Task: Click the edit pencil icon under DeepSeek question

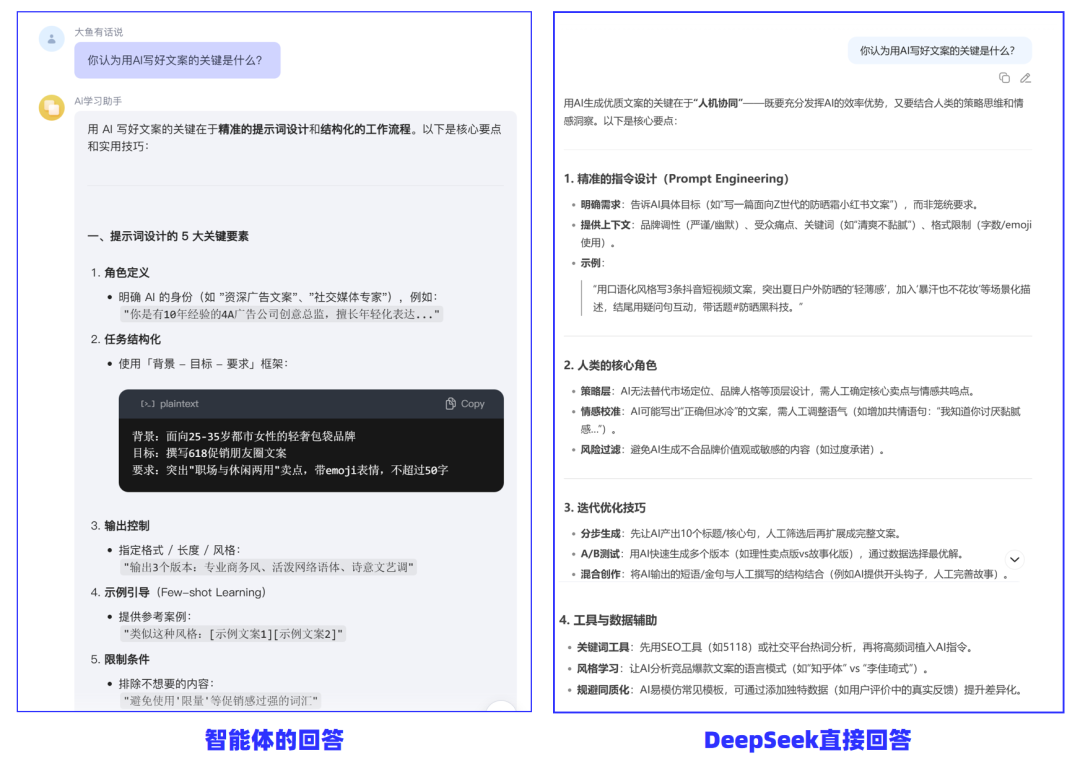Action: pyautogui.click(x=1026, y=78)
